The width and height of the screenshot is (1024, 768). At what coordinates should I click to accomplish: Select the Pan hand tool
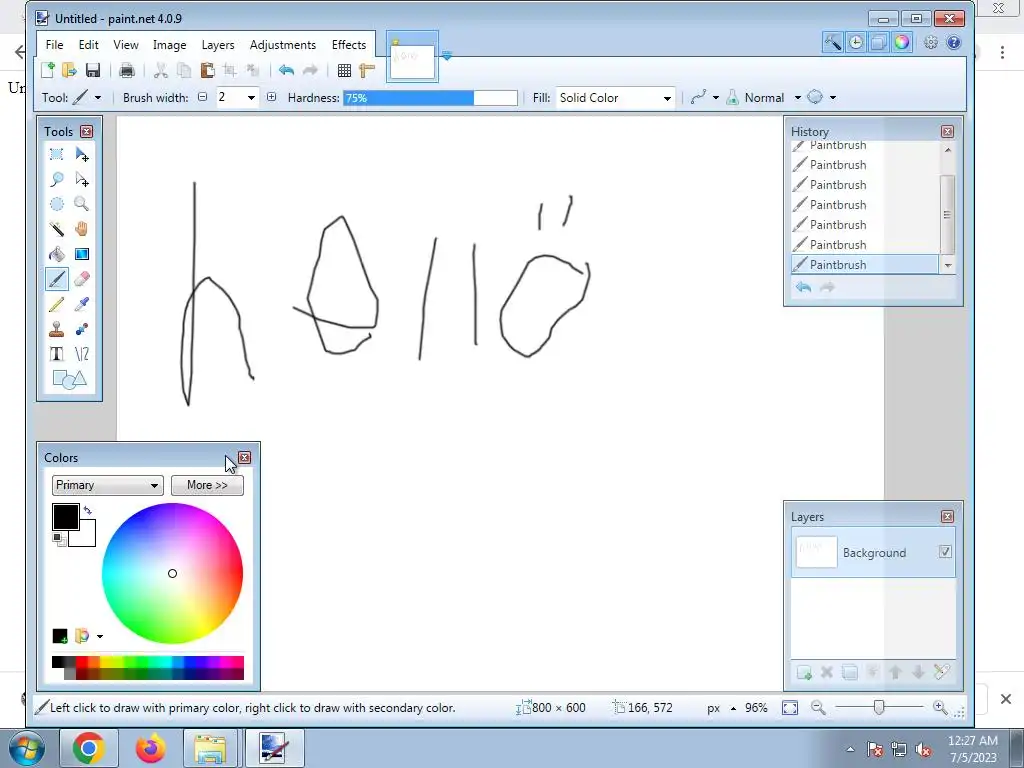tap(82, 229)
